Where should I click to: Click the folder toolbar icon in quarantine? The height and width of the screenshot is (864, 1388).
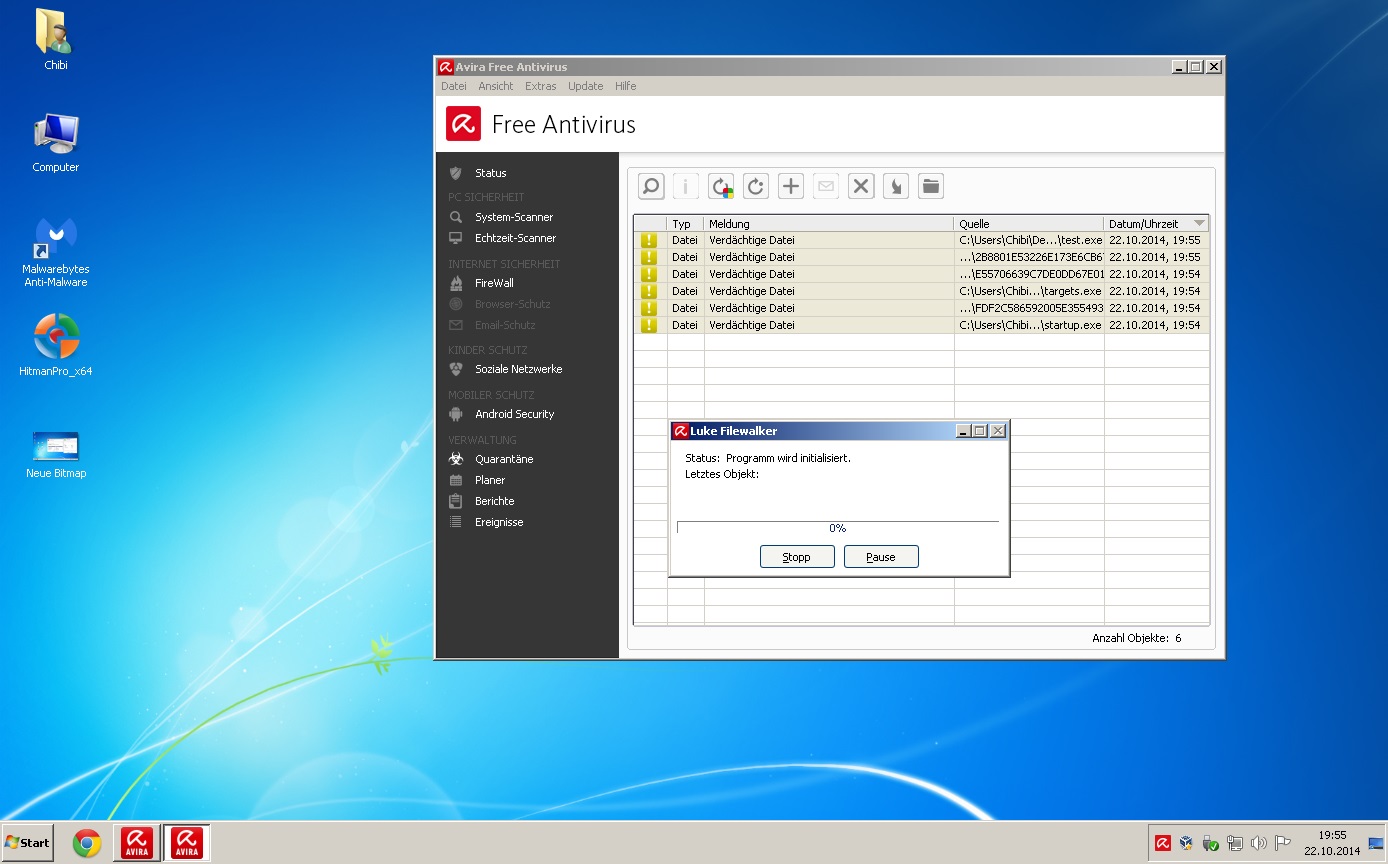pos(931,186)
